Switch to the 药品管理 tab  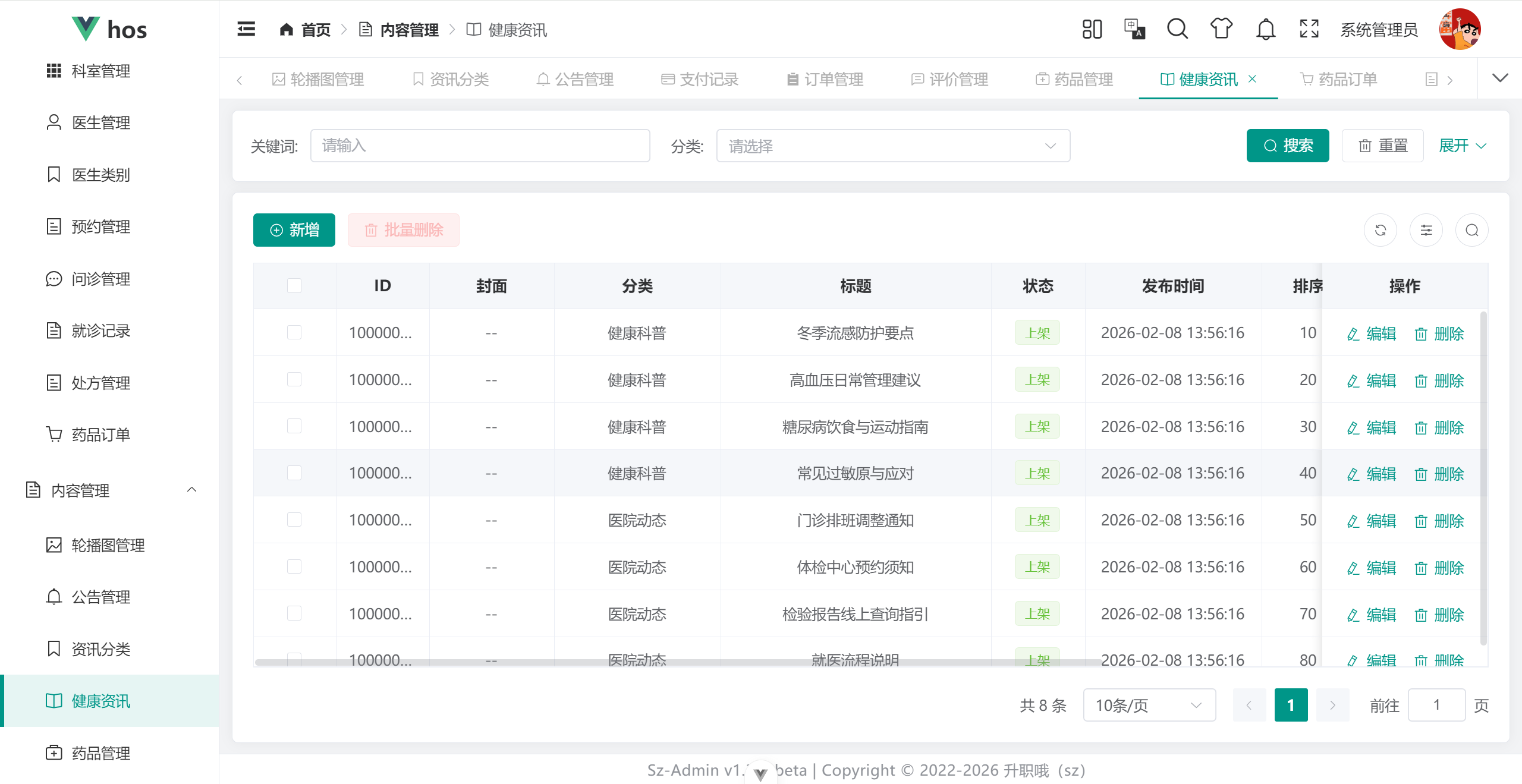[1075, 79]
